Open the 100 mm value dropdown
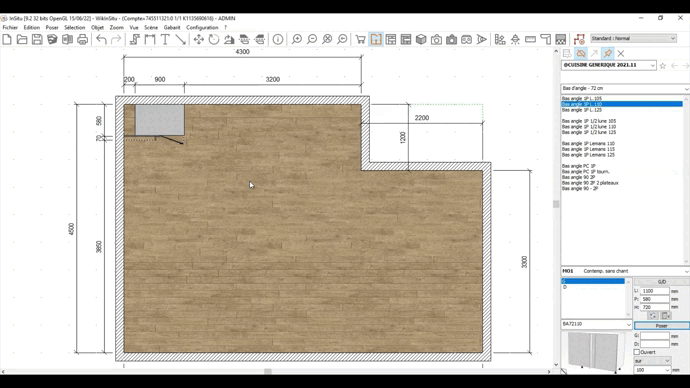 (x=652, y=370)
